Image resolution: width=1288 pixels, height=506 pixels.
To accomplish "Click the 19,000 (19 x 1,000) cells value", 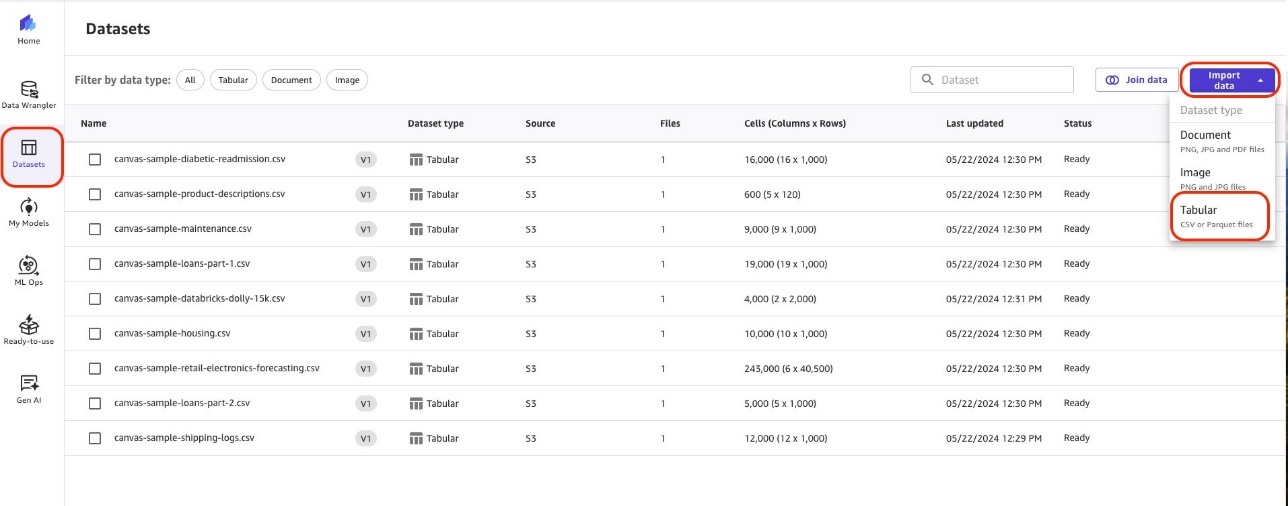I will click(x=786, y=264).
